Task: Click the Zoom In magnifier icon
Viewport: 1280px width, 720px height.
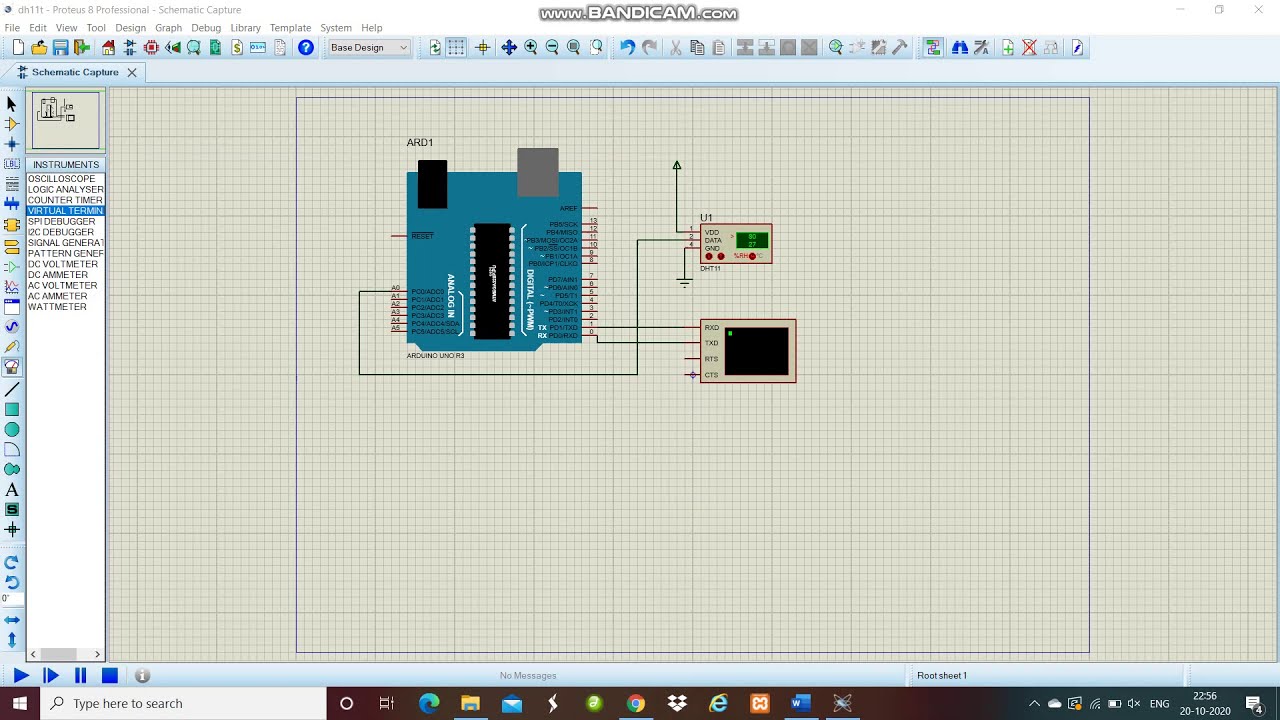Action: click(x=531, y=48)
